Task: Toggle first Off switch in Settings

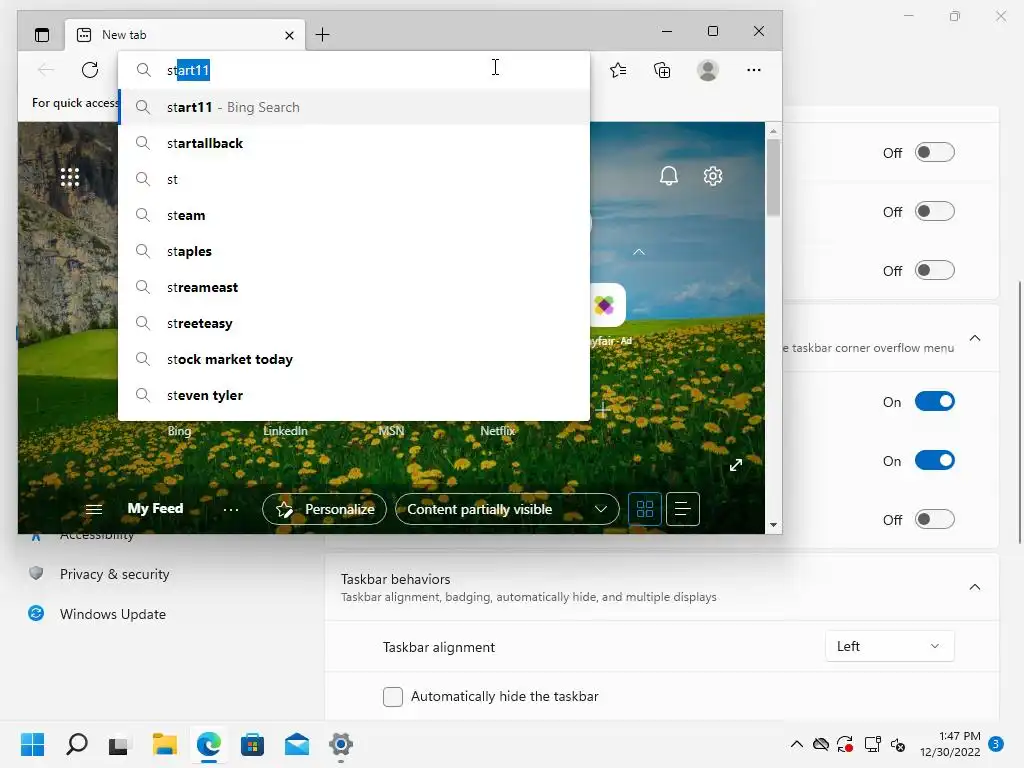Action: coord(935,152)
